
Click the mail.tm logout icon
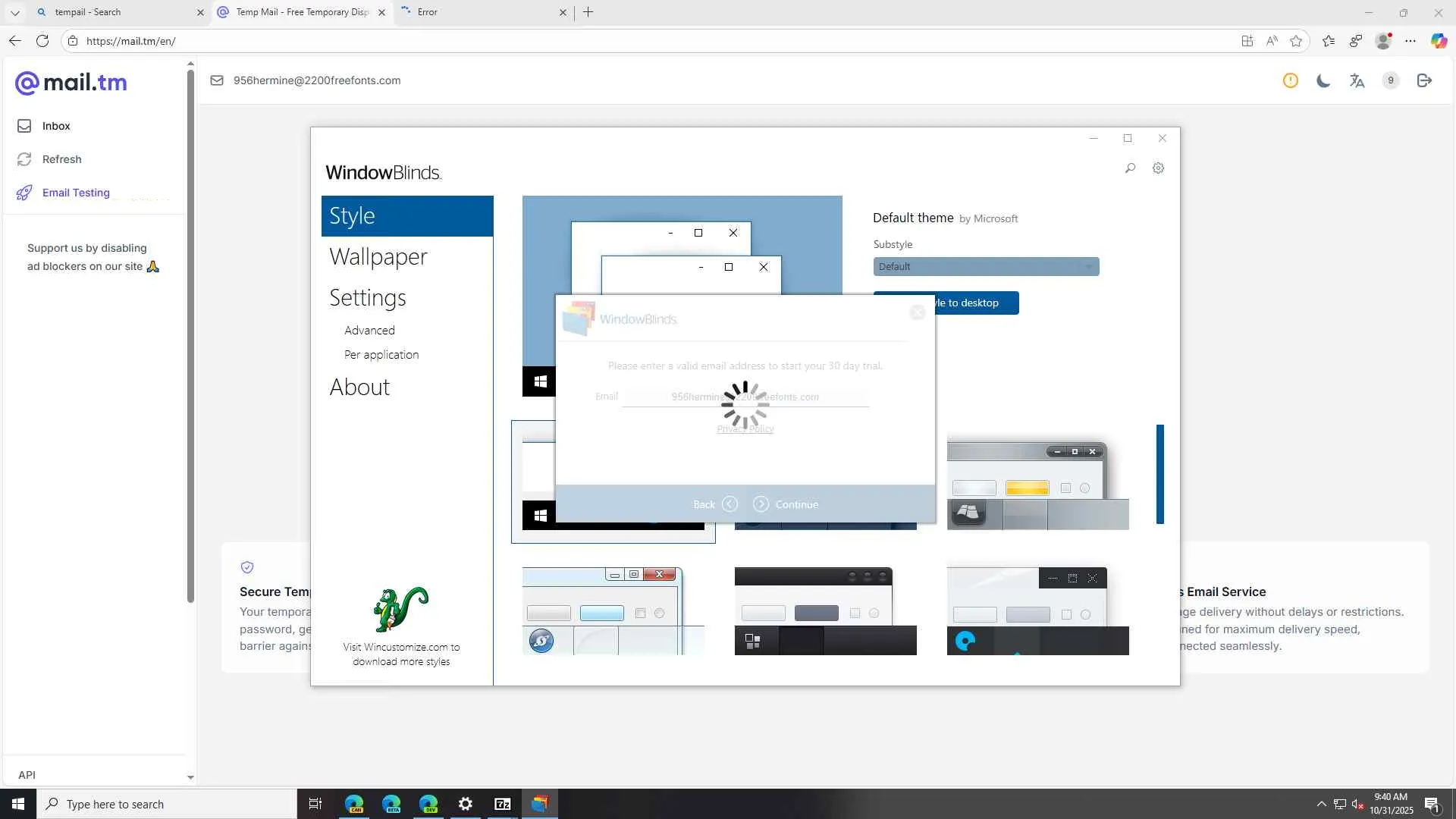[1424, 80]
